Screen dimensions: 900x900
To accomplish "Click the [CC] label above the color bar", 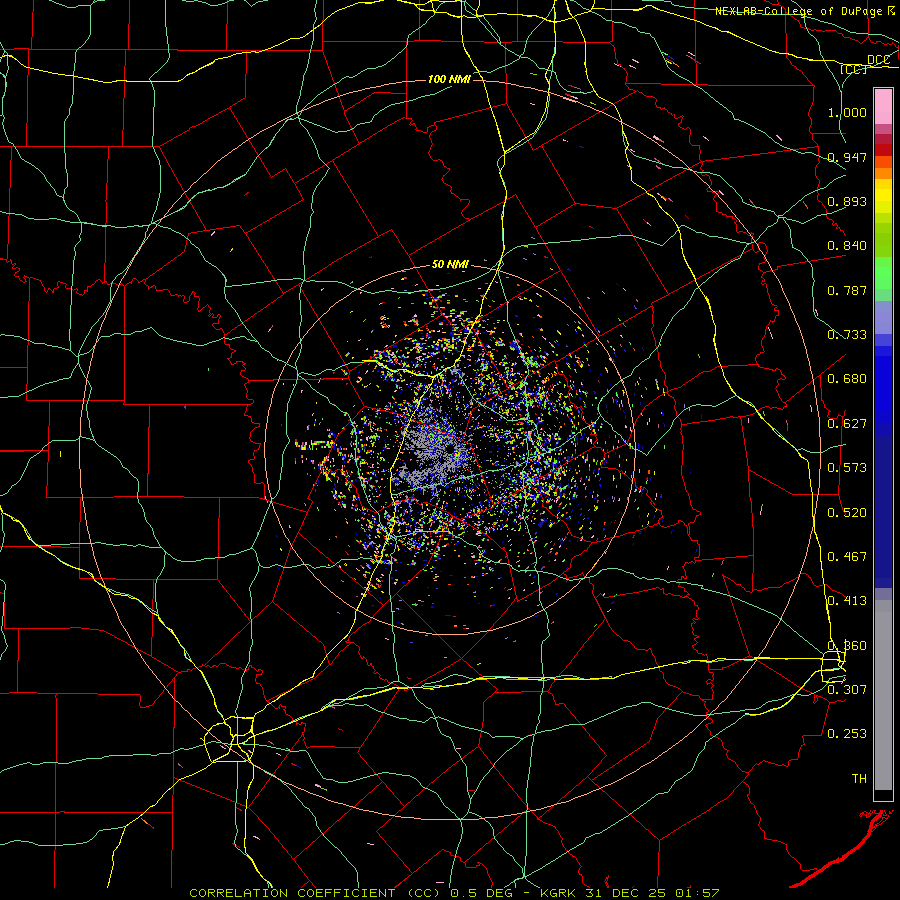I will (x=854, y=69).
